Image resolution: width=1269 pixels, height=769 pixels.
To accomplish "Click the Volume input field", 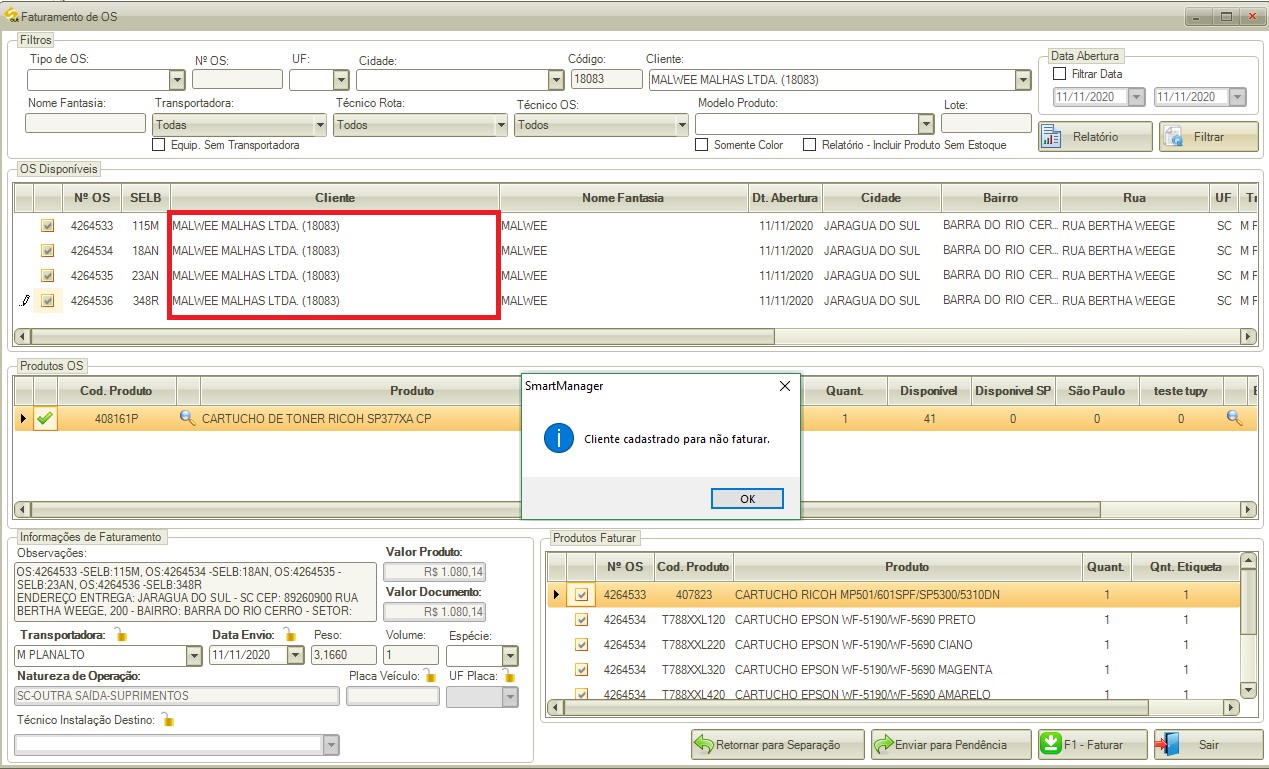I will 411,655.
